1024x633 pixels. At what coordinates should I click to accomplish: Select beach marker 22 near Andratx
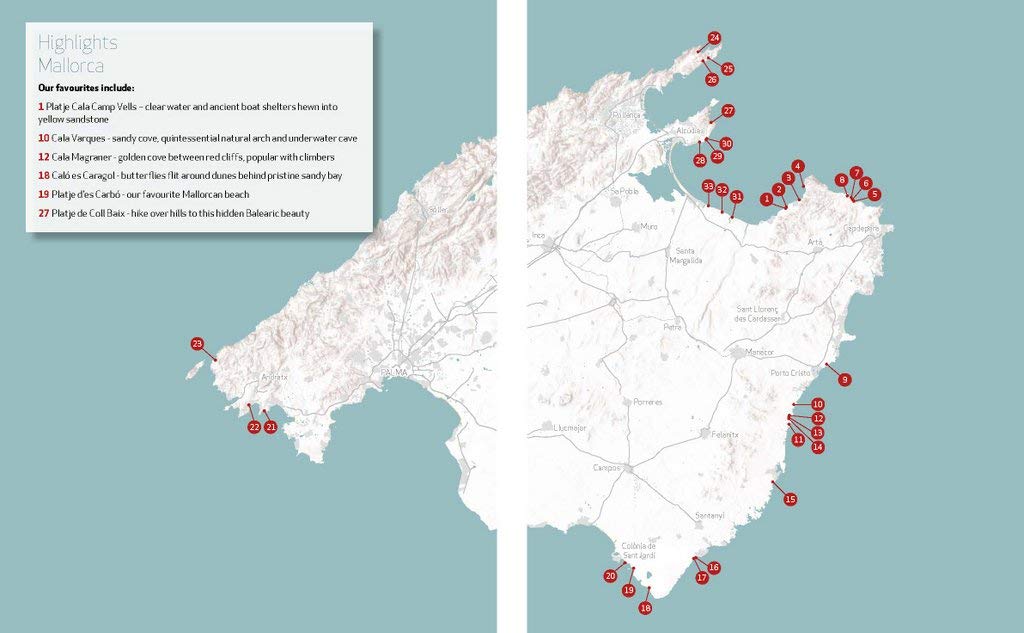click(254, 427)
